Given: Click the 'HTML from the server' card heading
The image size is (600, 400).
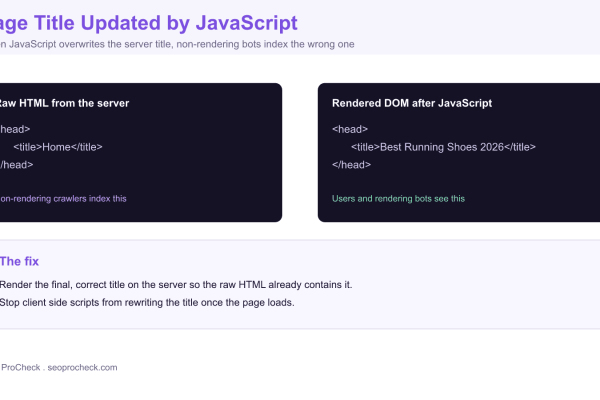Looking at the screenshot, I should tap(64, 103).
